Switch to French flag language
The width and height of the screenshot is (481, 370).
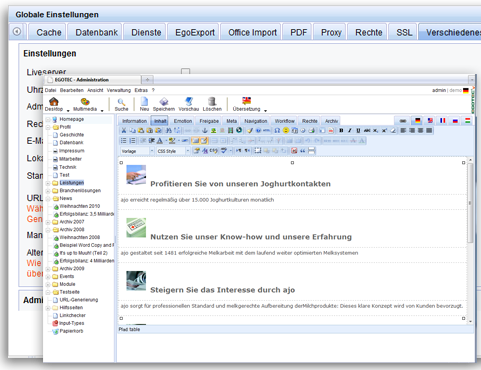click(443, 121)
